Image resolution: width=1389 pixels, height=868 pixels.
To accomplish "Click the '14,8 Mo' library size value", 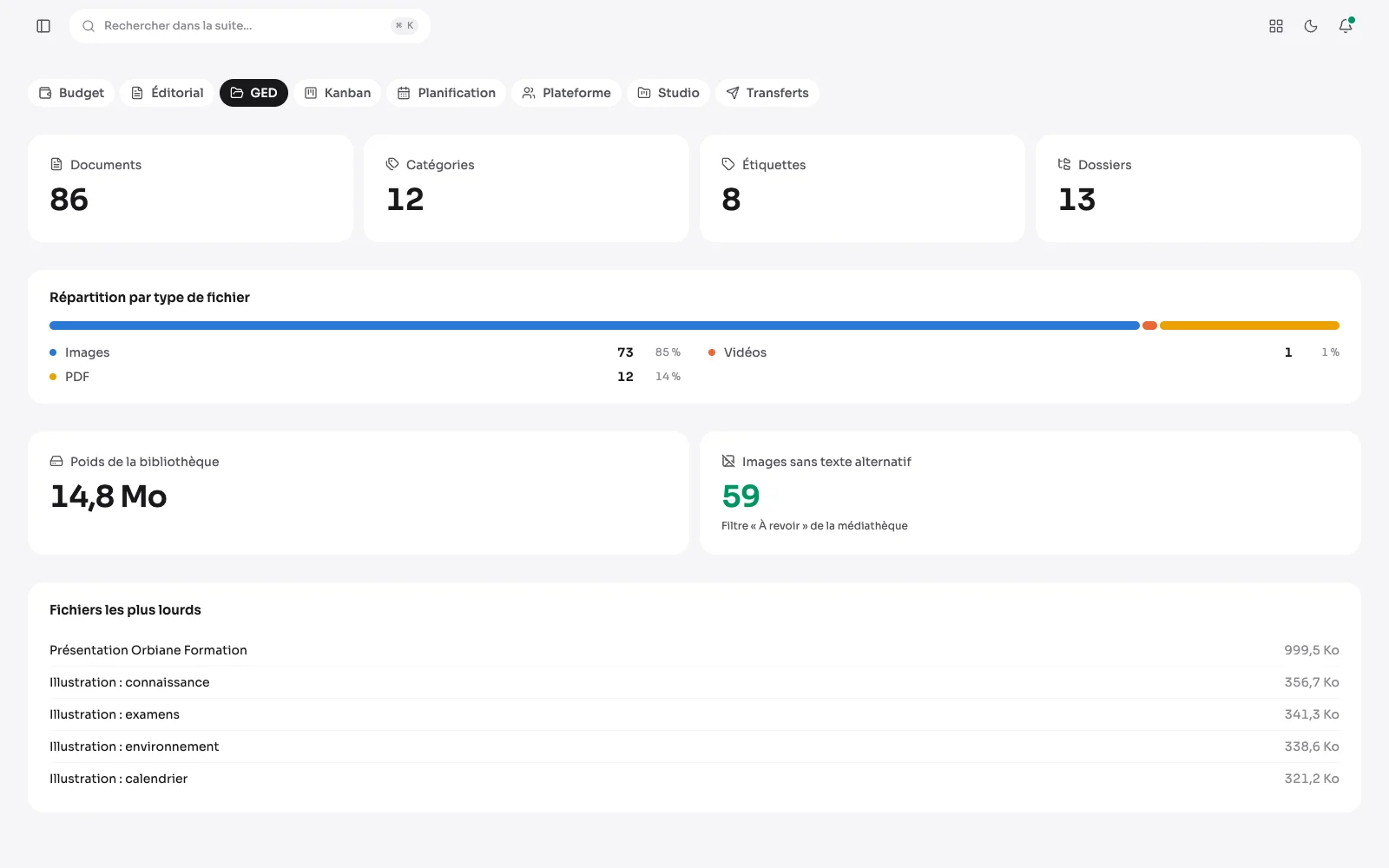I will (109, 496).
